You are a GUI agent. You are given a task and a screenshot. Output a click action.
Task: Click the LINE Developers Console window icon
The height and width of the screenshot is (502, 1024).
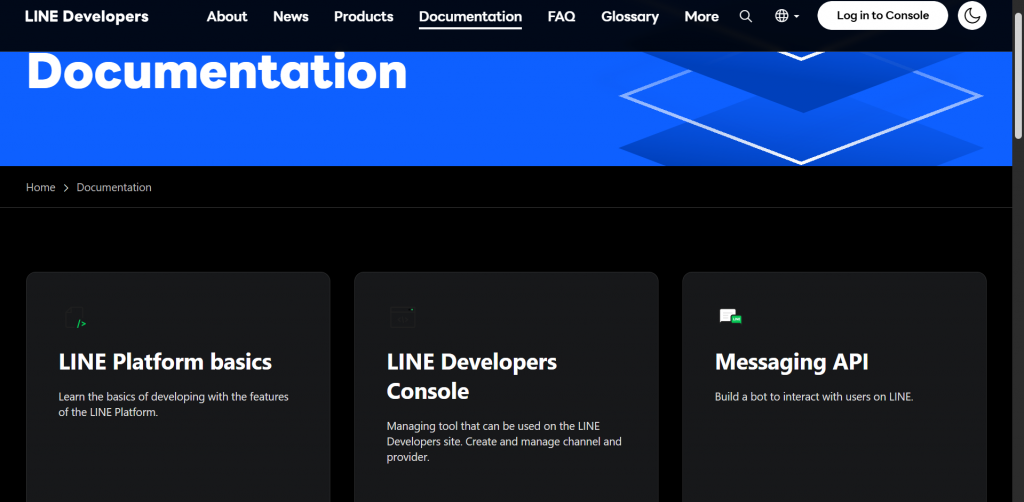402,317
